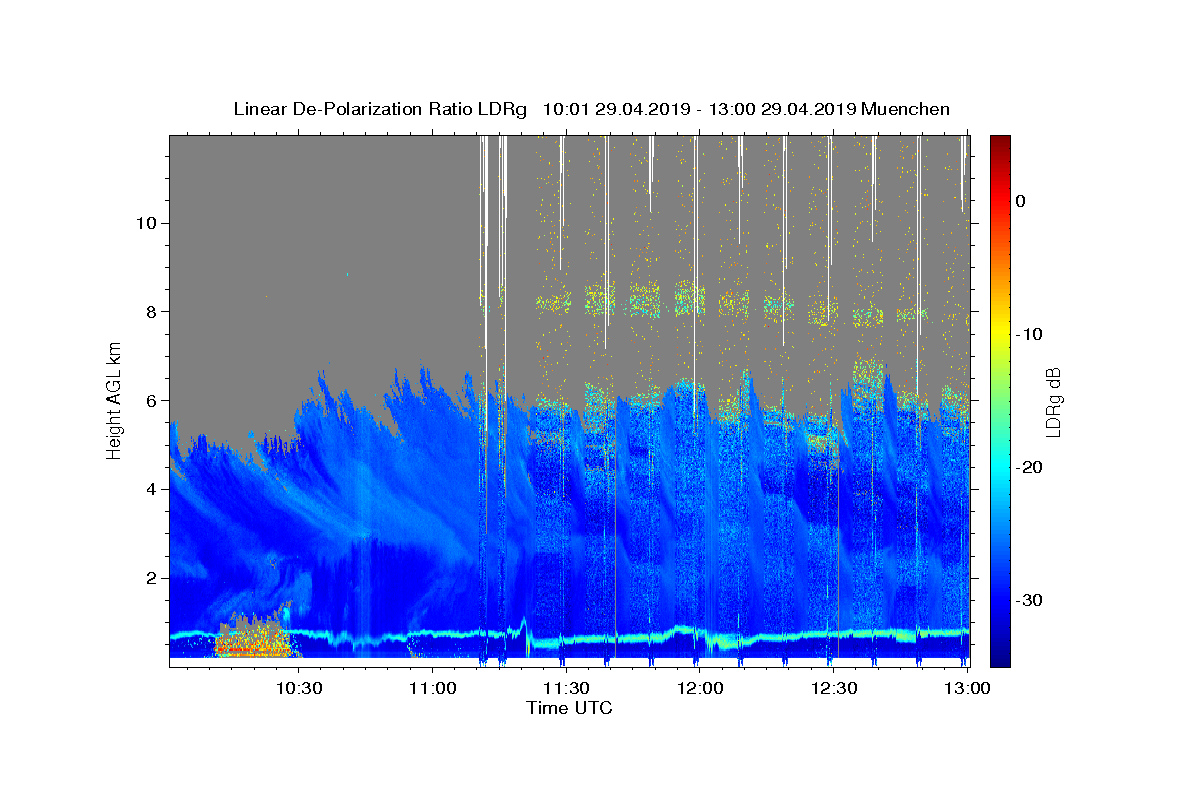Click the 'Height AGL km' axis label
Screen dimensions: 1200x800
pos(115,401)
